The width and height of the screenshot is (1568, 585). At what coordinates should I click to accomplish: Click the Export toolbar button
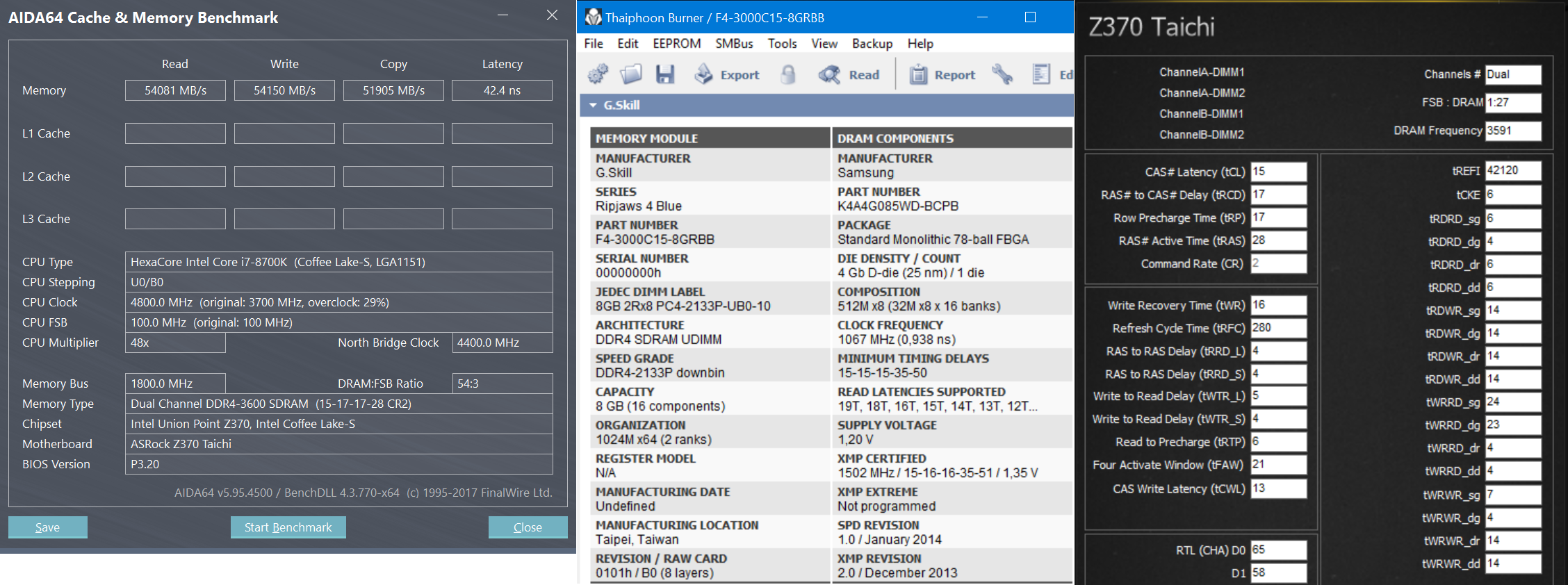[x=727, y=74]
